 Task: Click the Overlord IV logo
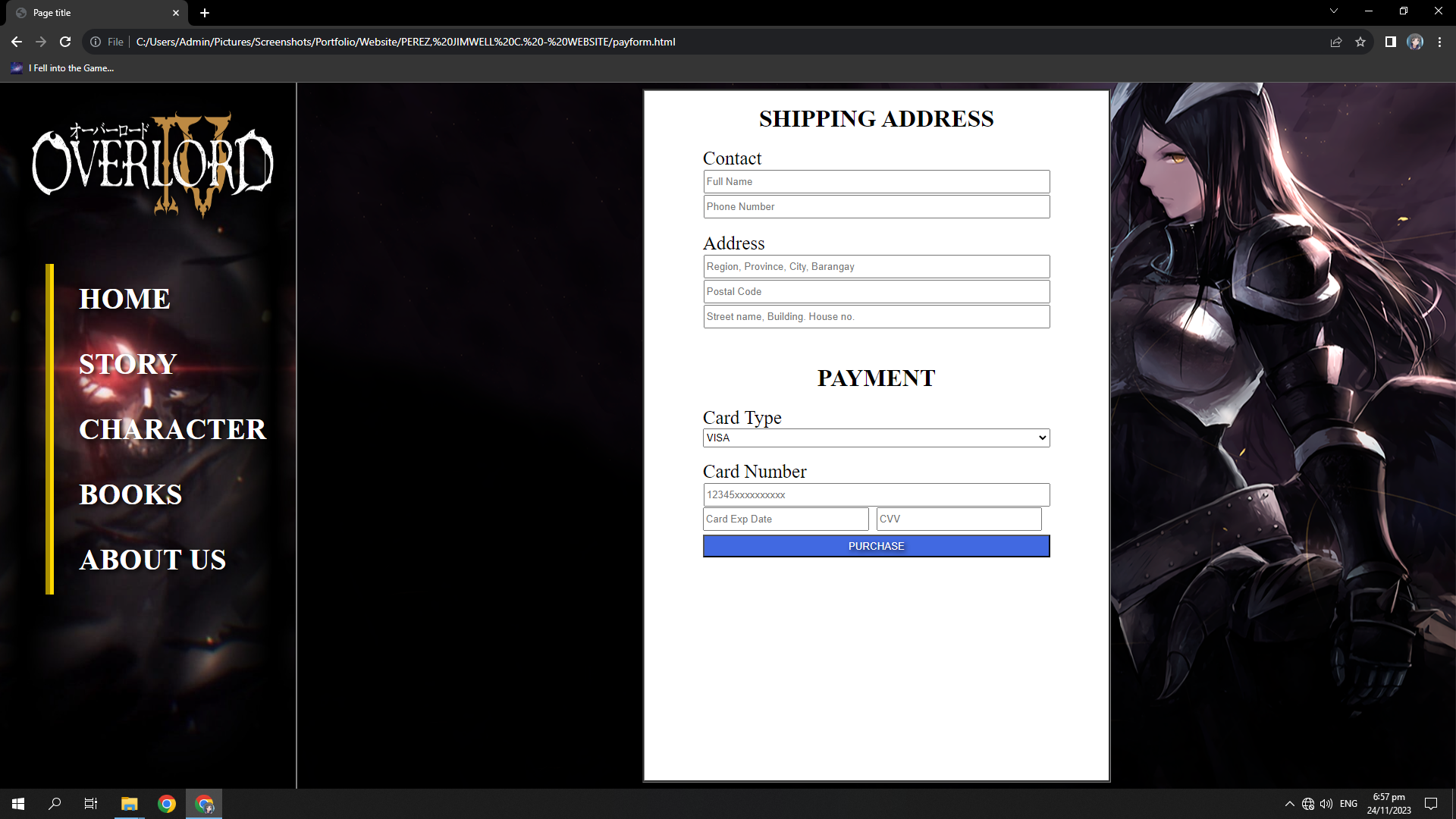(x=152, y=164)
